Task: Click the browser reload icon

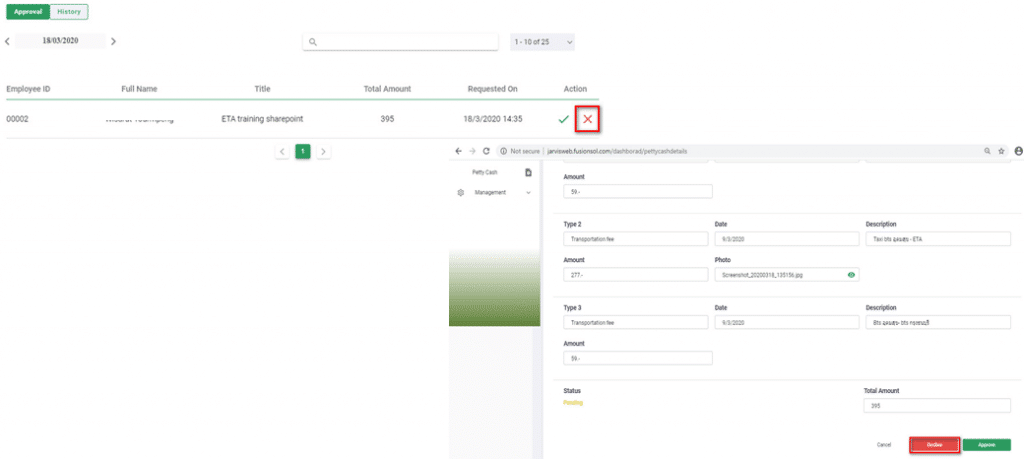Action: (x=486, y=151)
